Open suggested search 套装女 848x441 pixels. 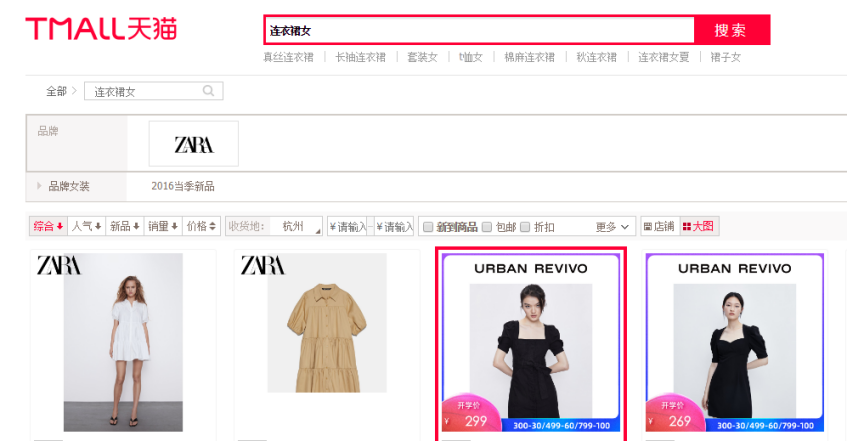[x=422, y=57]
